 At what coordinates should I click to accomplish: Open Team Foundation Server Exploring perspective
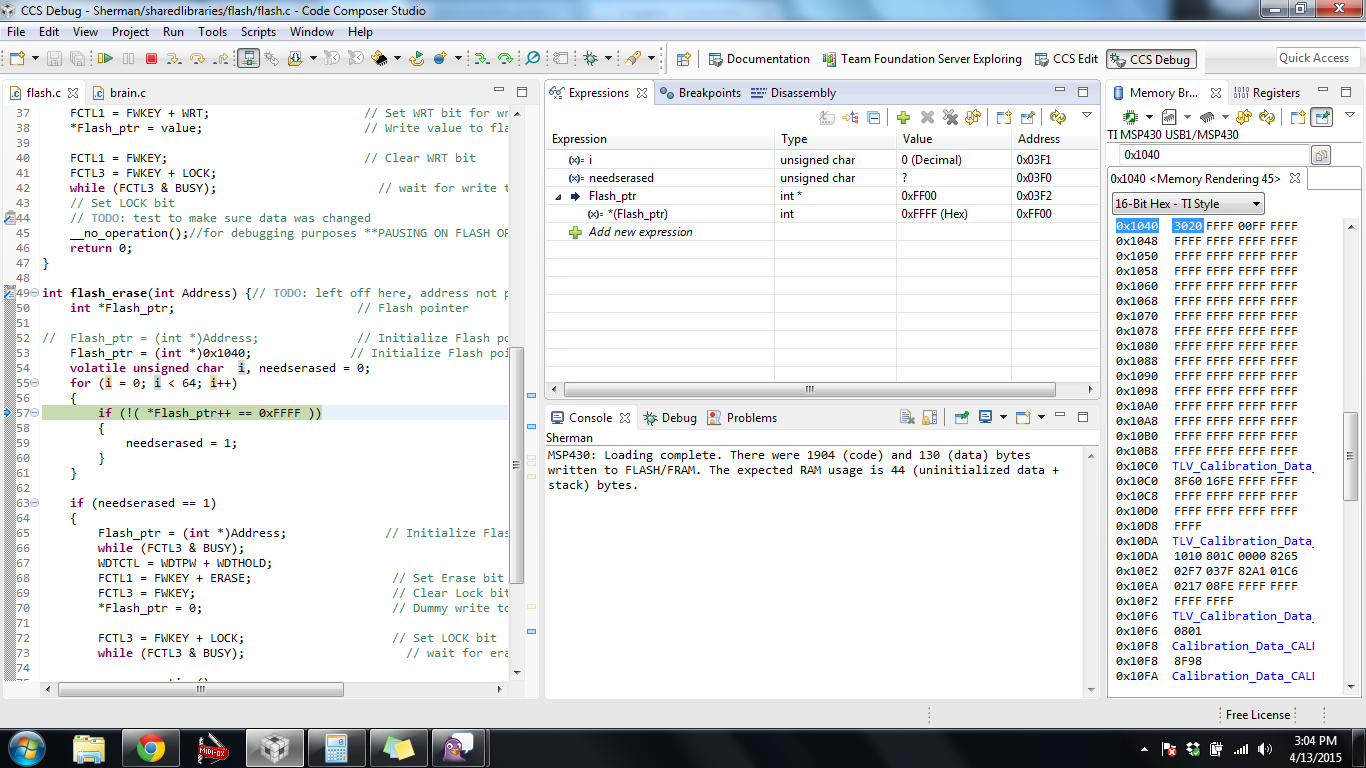pyautogui.click(x=921, y=59)
